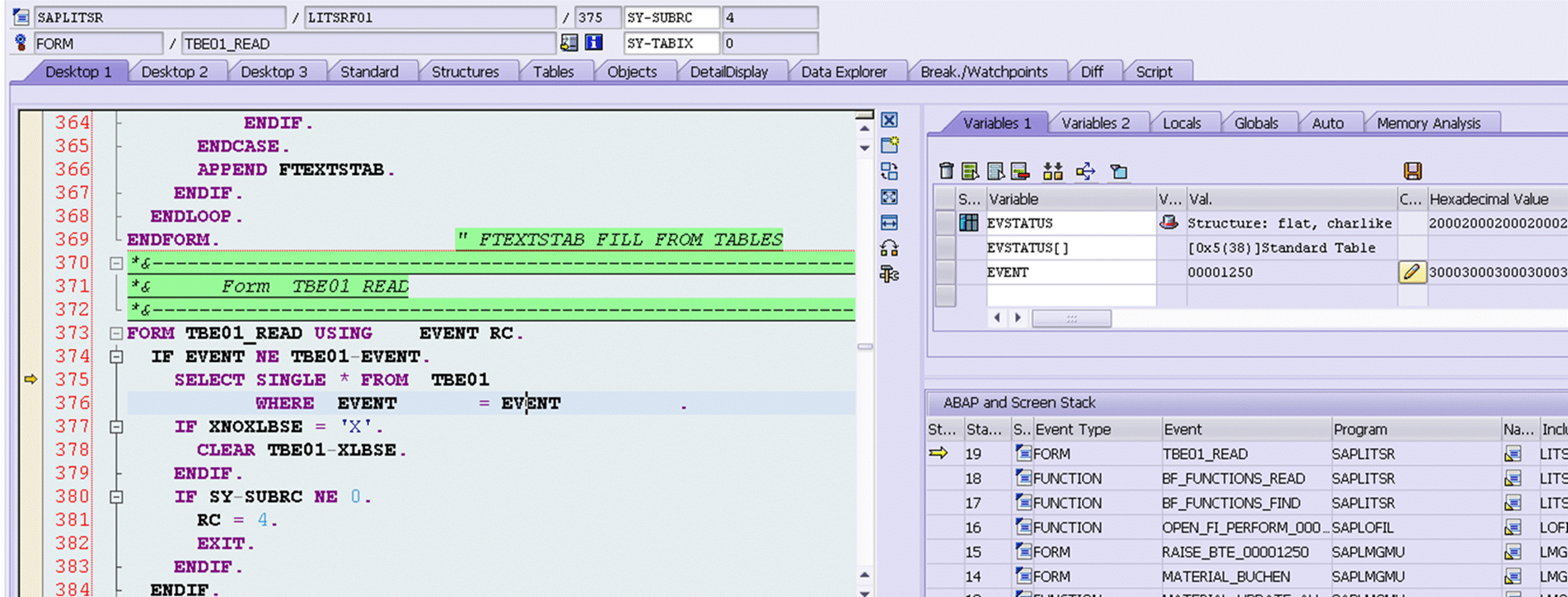The width and height of the screenshot is (1568, 597).
Task: Click editor scroll up arrow at bottom
Action: [864, 575]
